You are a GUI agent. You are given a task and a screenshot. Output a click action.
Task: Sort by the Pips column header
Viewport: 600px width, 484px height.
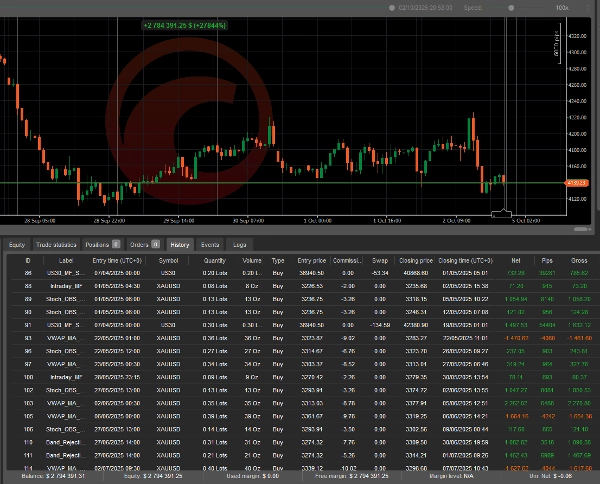[x=547, y=261]
